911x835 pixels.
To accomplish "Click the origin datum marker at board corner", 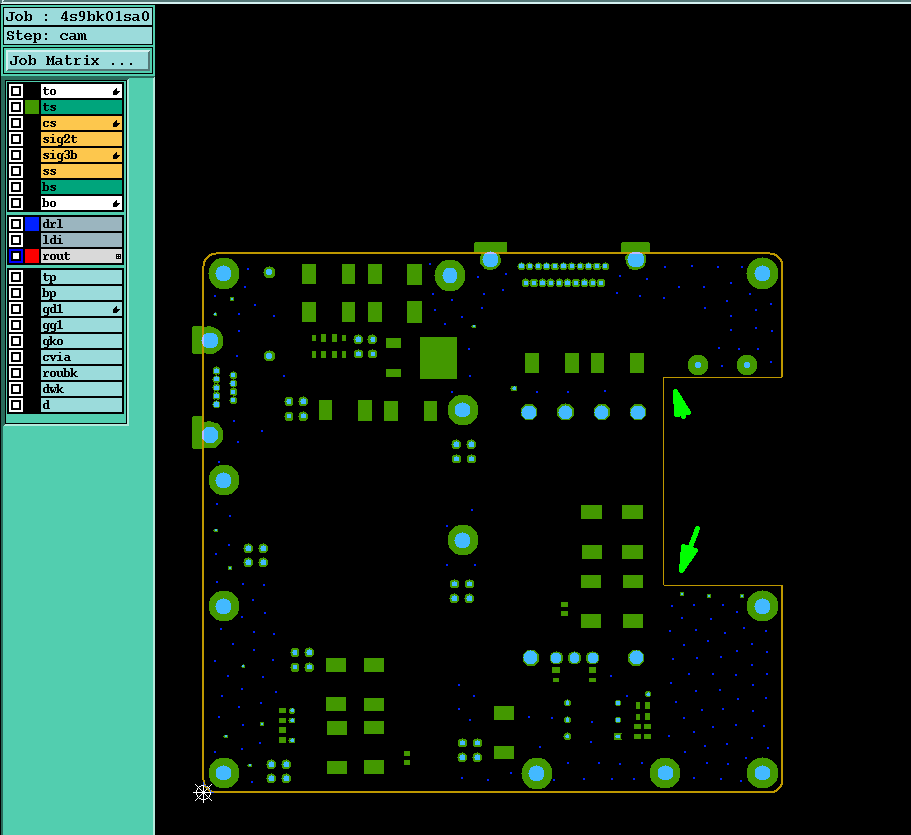I will 203,793.
